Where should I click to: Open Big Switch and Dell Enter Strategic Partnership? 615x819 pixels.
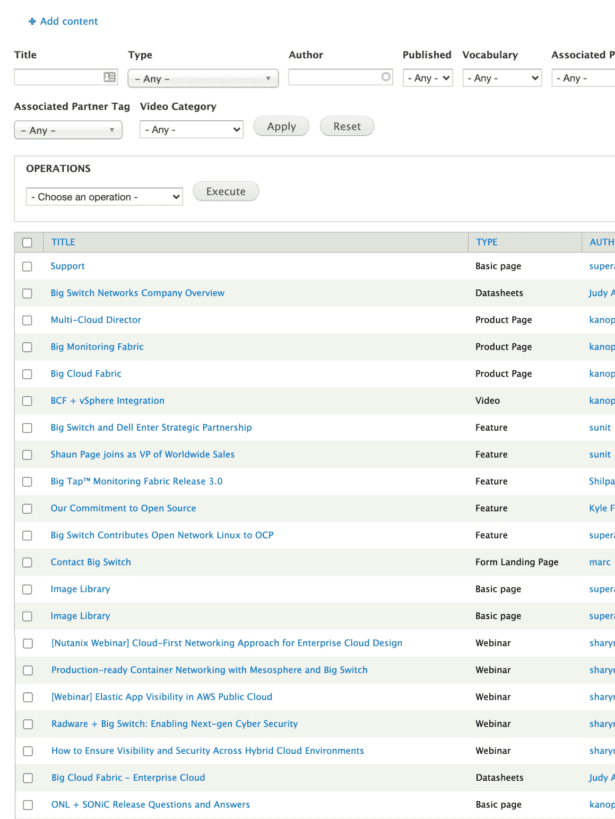click(151, 427)
